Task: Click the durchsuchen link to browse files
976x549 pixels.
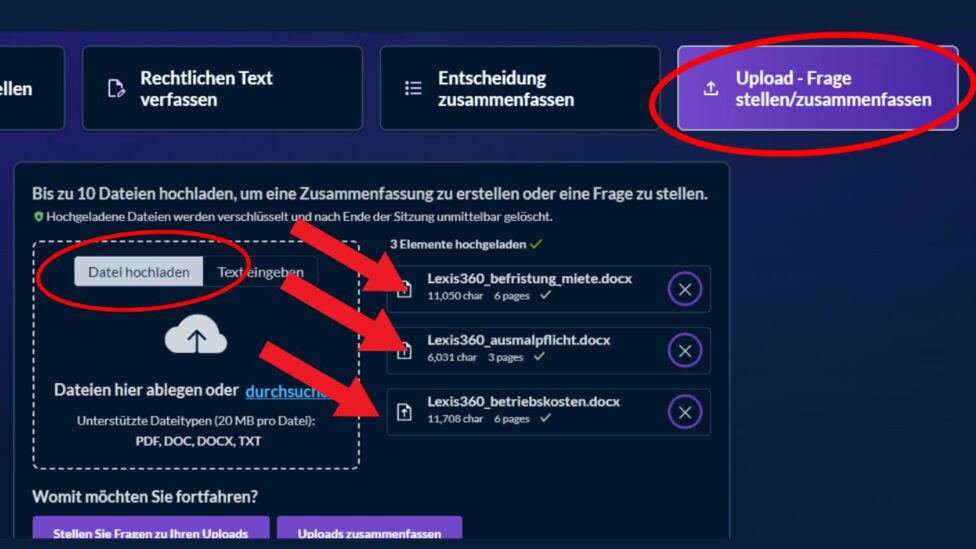Action: pyautogui.click(x=288, y=392)
